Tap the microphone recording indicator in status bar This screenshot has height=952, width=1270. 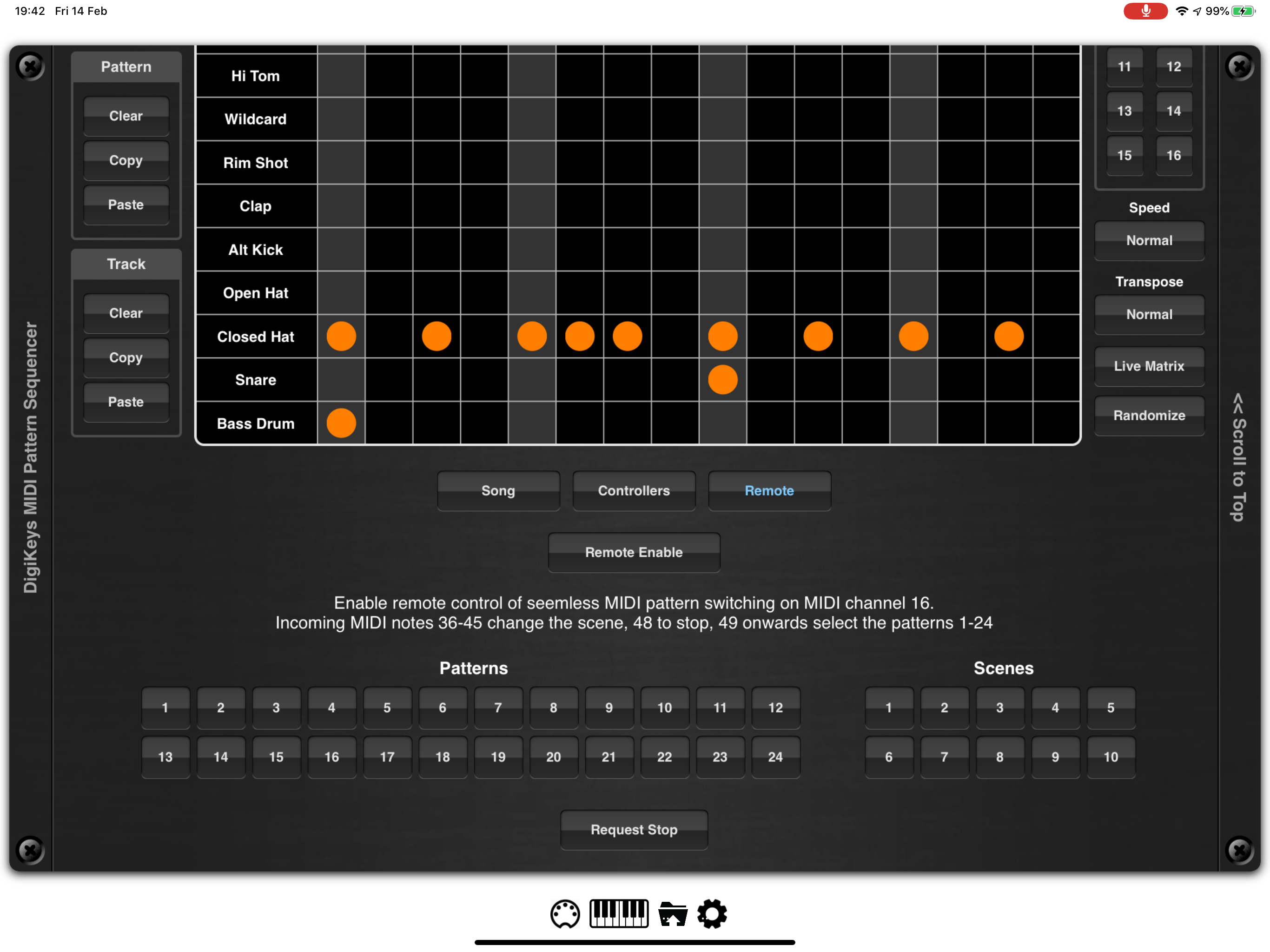click(x=1145, y=11)
